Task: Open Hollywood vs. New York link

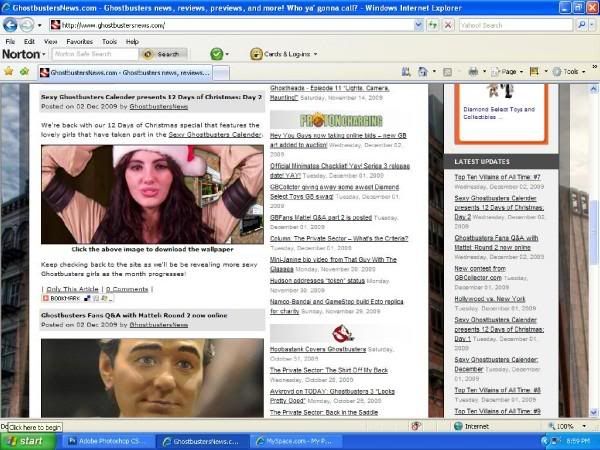Action: tap(490, 299)
